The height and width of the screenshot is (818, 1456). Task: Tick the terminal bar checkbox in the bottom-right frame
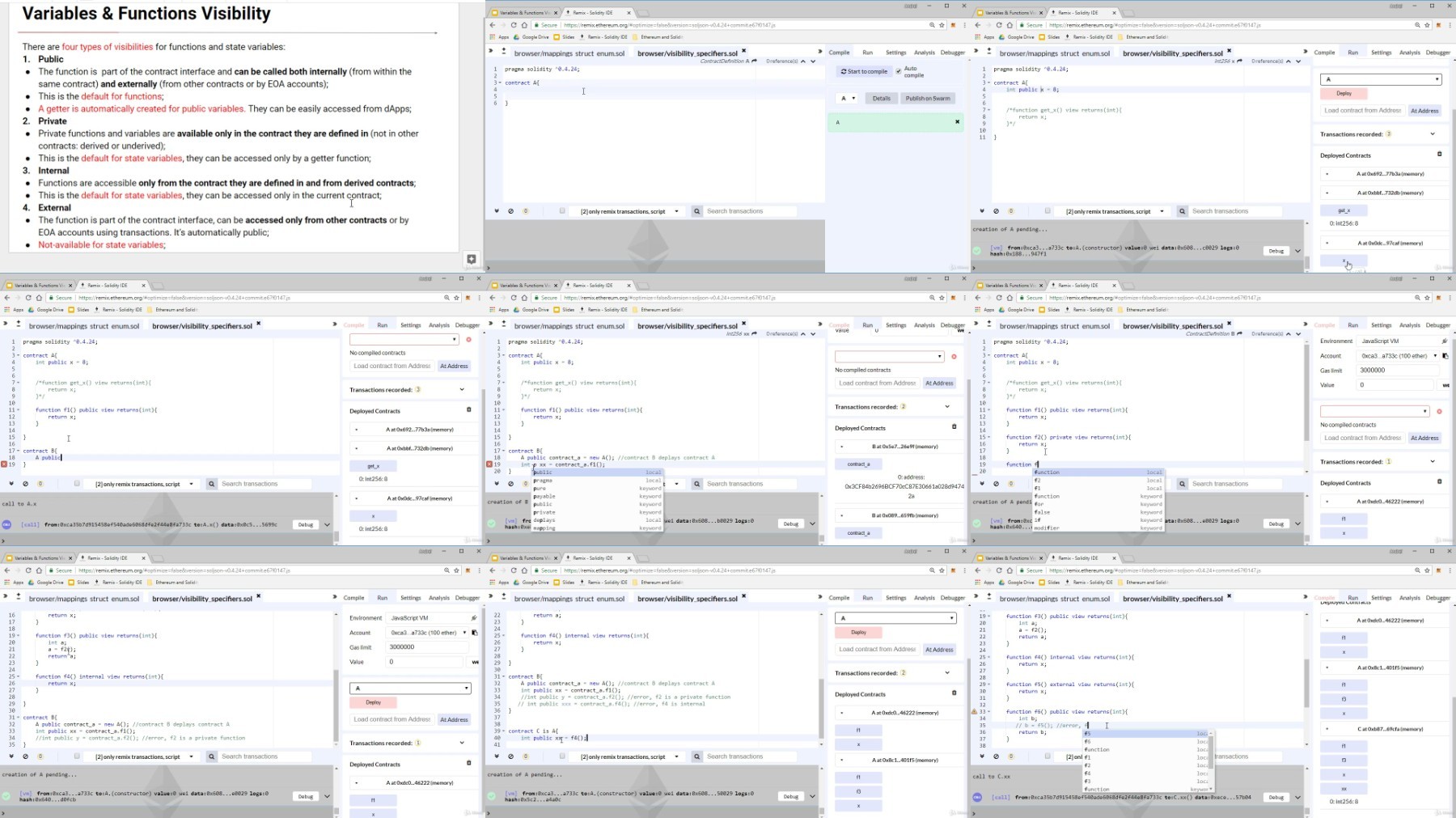coord(1048,757)
